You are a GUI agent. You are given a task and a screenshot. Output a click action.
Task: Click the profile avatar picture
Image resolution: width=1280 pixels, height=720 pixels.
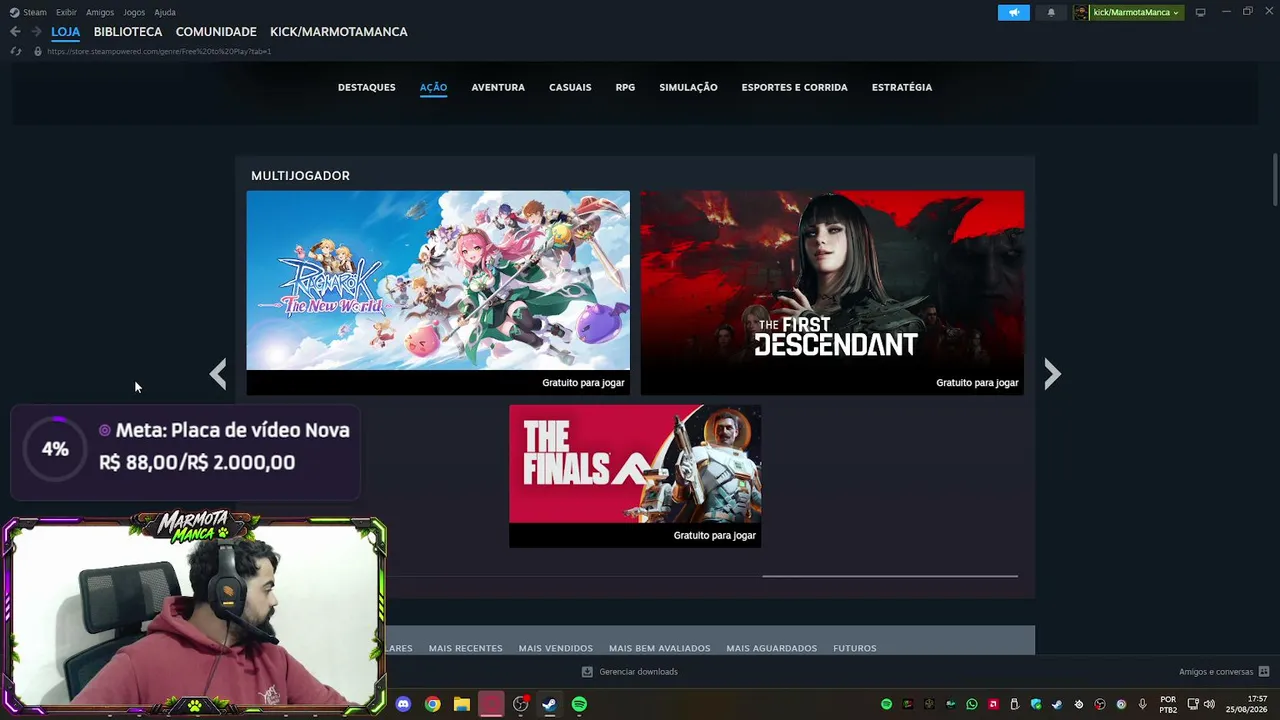point(1081,12)
